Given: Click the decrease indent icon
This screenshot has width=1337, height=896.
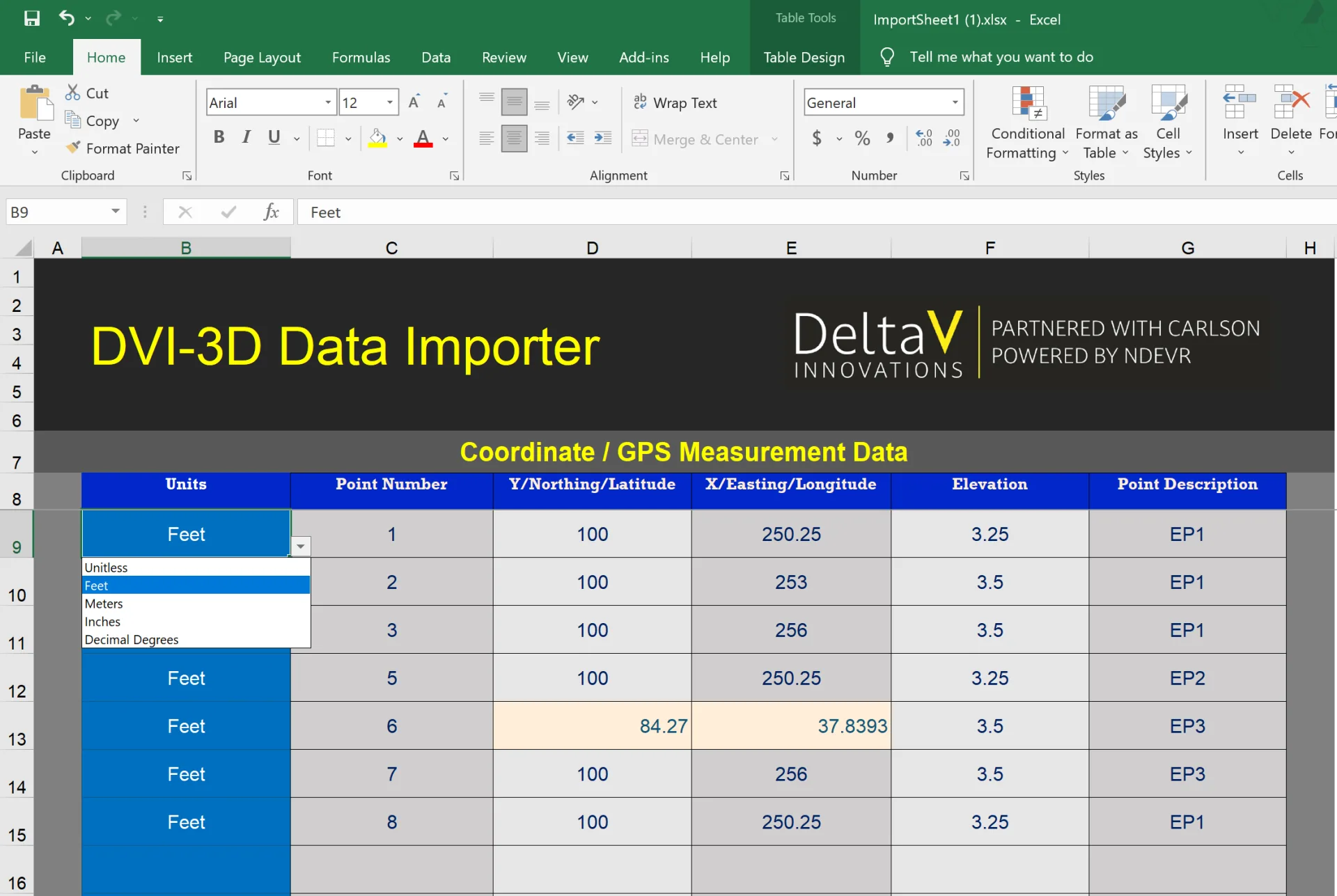Looking at the screenshot, I should click(x=575, y=138).
